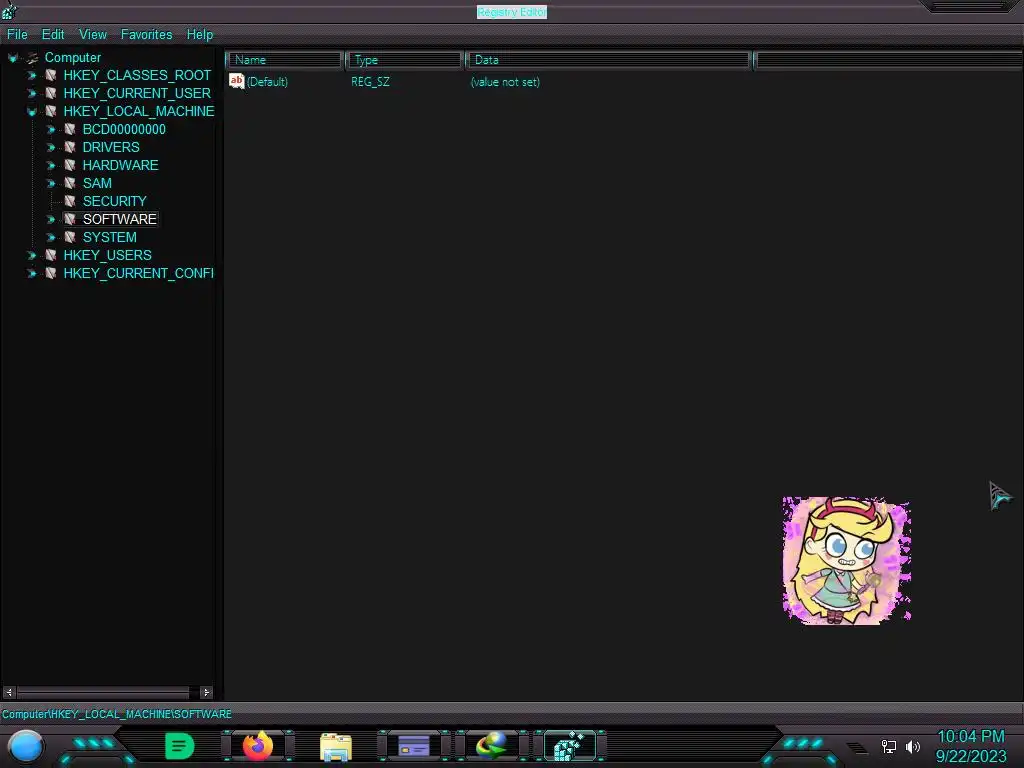Click the network tray icon
Screen dimensions: 1024x768
889,746
